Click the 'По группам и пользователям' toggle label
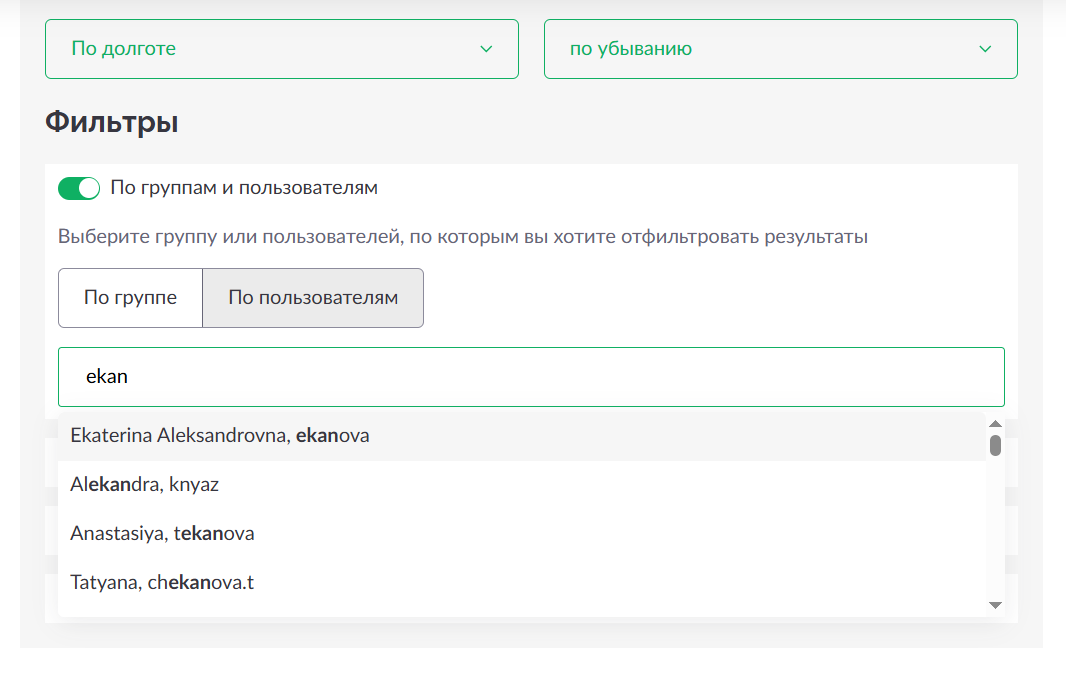1066x677 pixels. click(244, 188)
